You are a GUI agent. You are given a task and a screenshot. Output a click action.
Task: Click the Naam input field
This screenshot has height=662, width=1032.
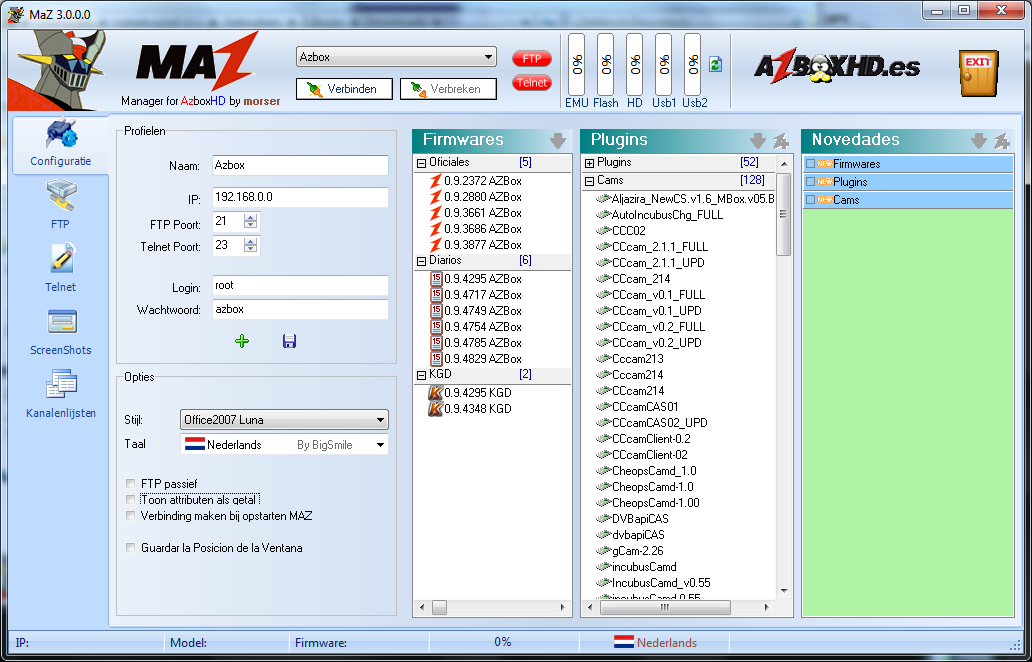[x=300, y=165]
